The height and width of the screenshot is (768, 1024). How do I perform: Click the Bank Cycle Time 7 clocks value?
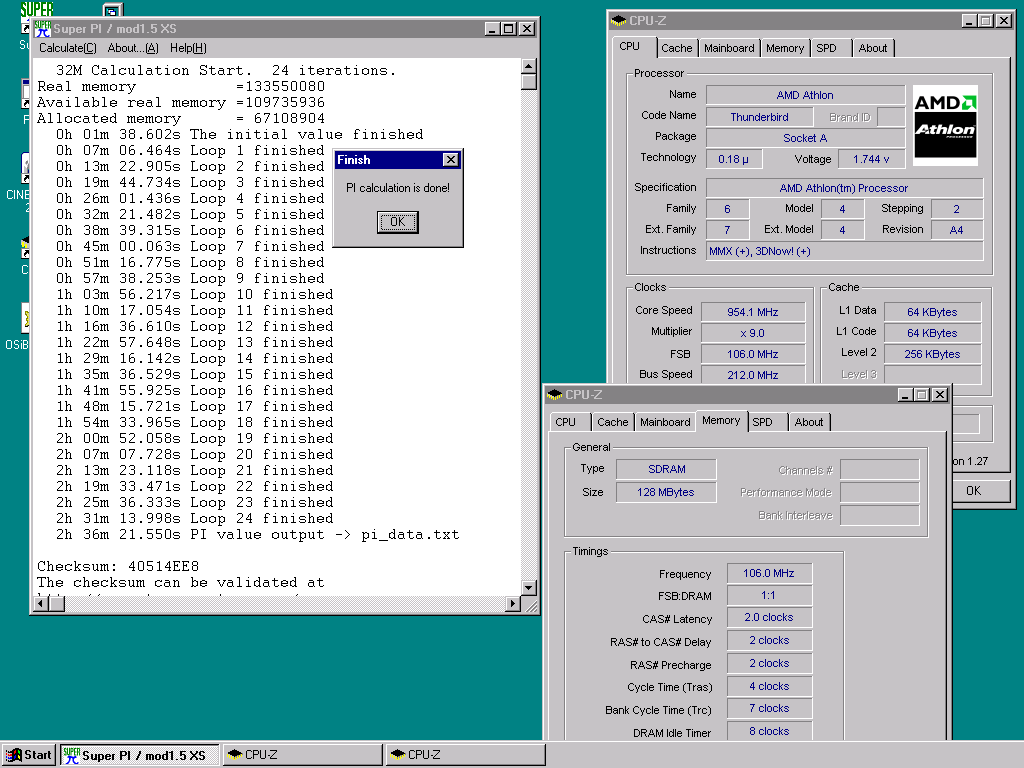click(769, 708)
